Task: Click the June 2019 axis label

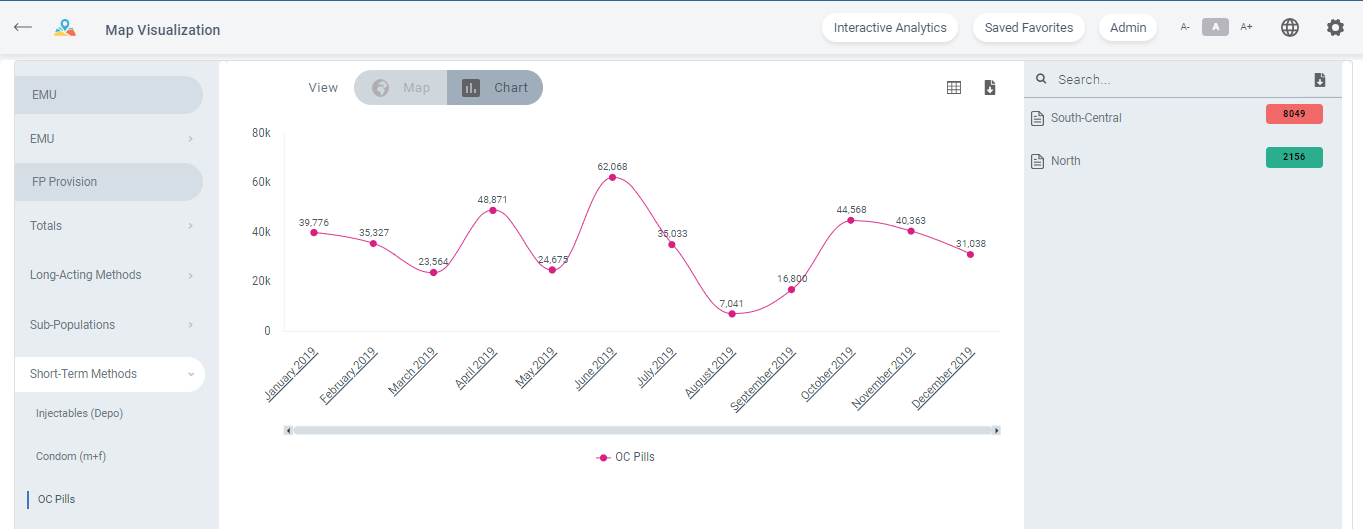Action: pyautogui.click(x=597, y=367)
